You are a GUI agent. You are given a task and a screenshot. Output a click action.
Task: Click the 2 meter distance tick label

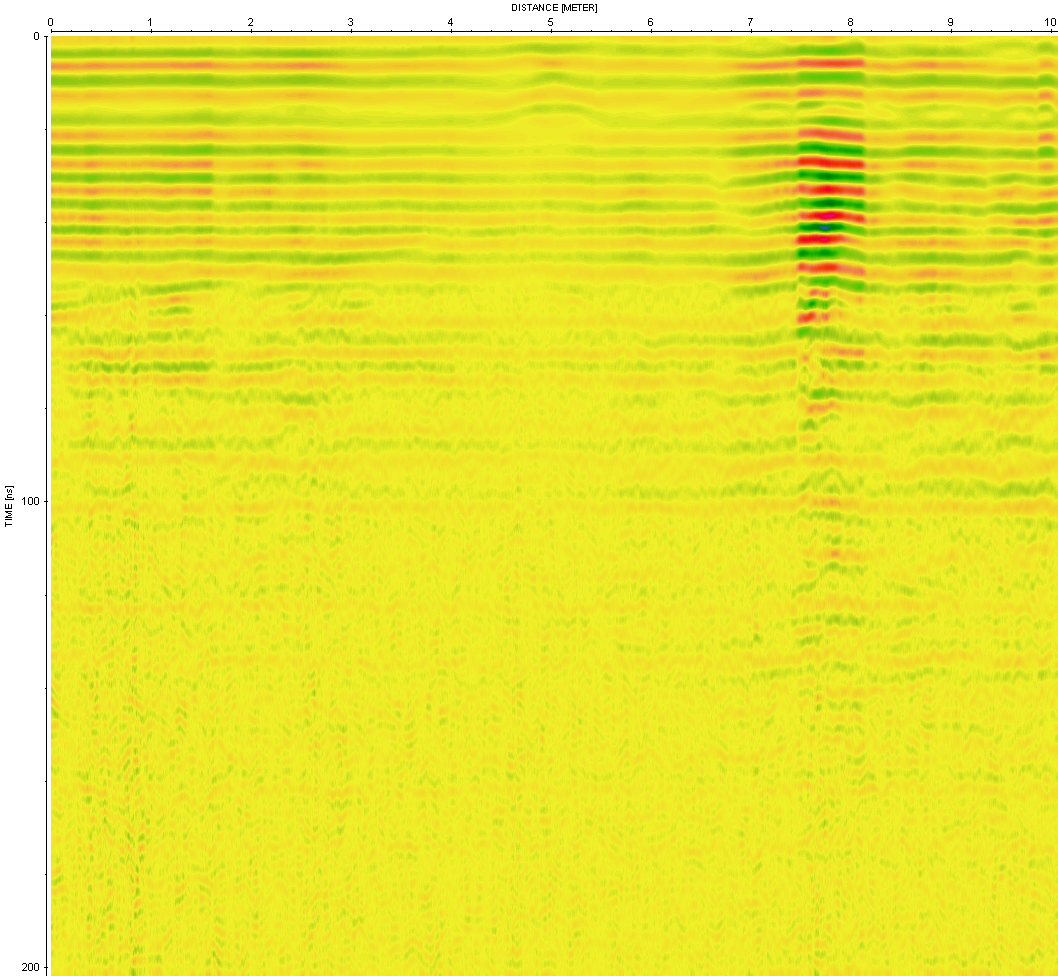click(x=250, y=22)
